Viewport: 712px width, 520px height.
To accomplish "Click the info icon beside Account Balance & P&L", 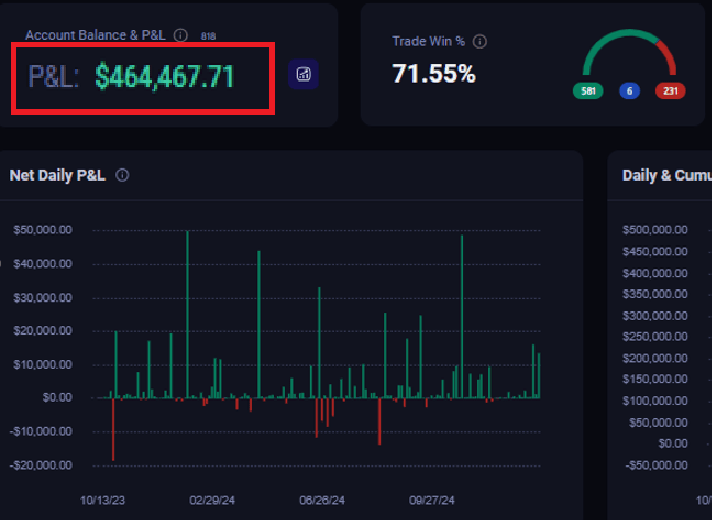I will coord(181,35).
